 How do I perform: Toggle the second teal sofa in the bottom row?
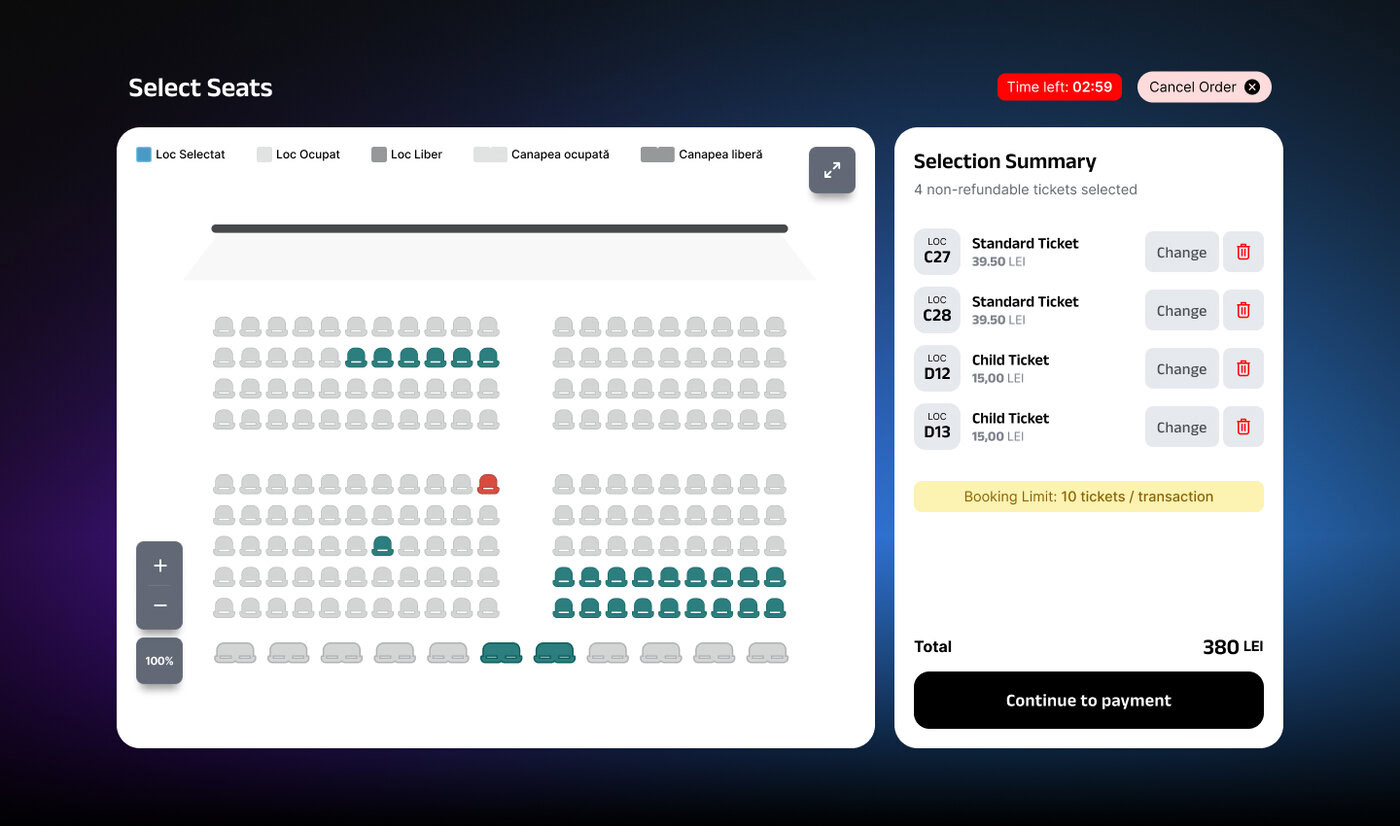point(554,653)
